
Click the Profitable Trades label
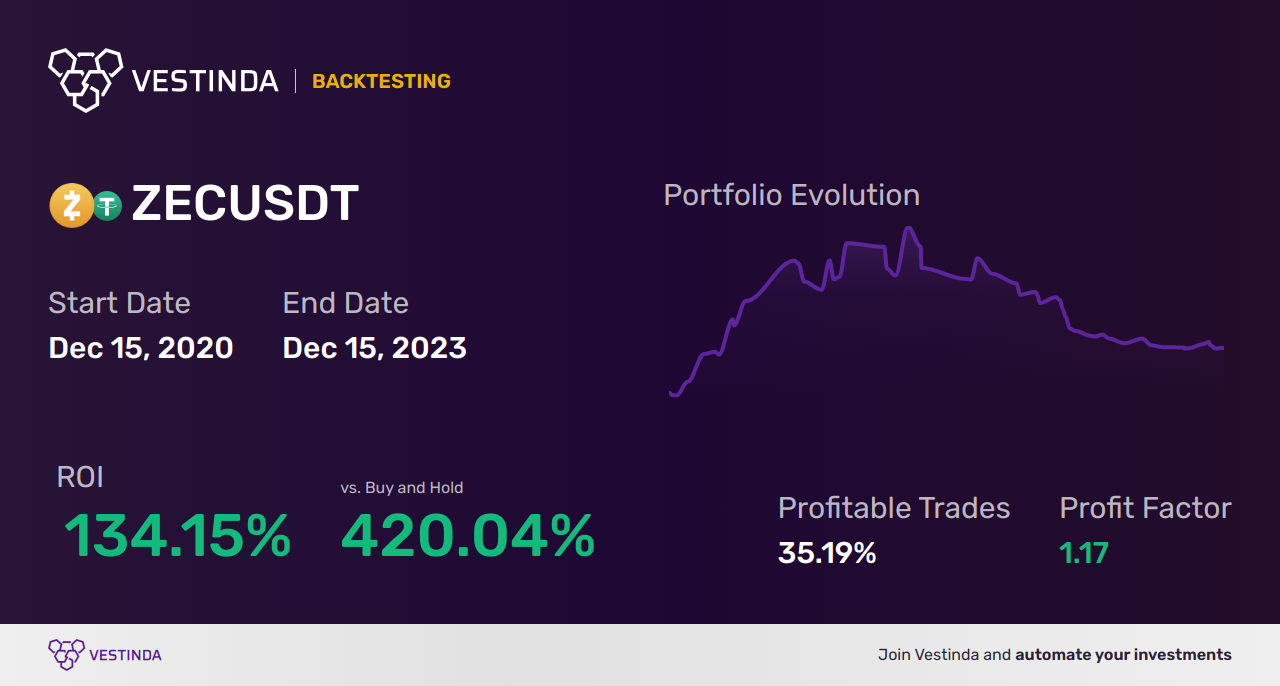point(894,508)
